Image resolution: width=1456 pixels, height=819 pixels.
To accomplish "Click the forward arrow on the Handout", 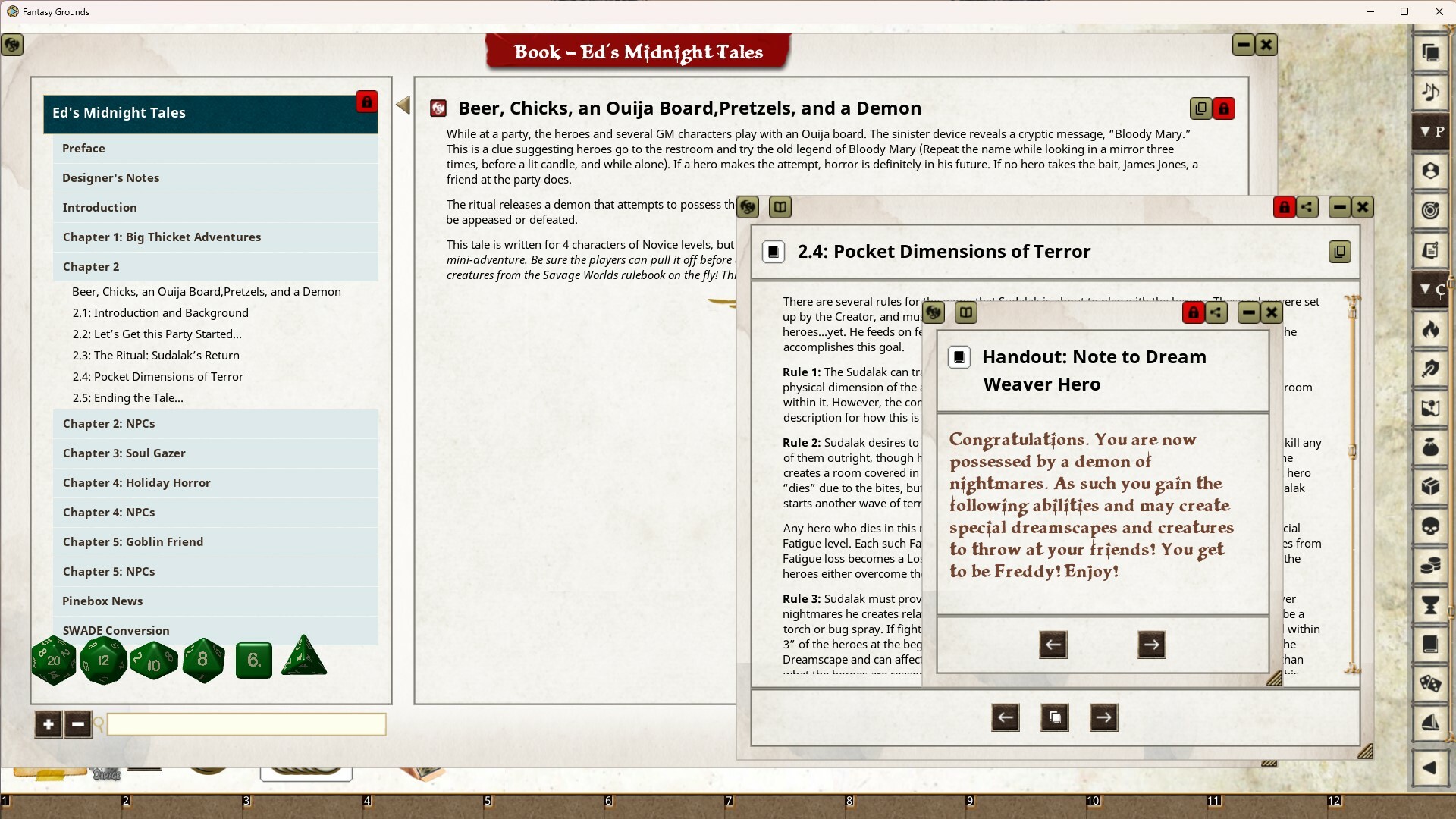I will pos(1150,644).
